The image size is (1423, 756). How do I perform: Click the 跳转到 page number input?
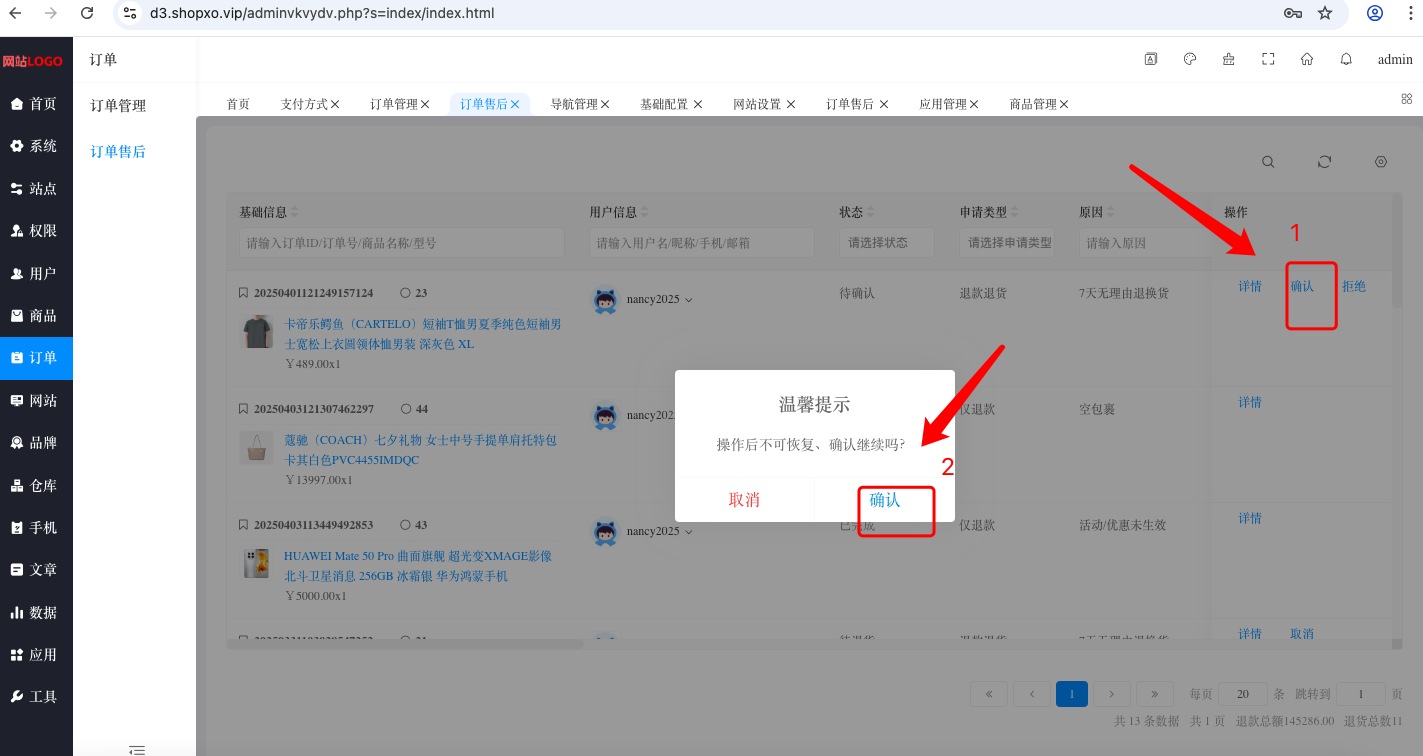tap(1361, 694)
